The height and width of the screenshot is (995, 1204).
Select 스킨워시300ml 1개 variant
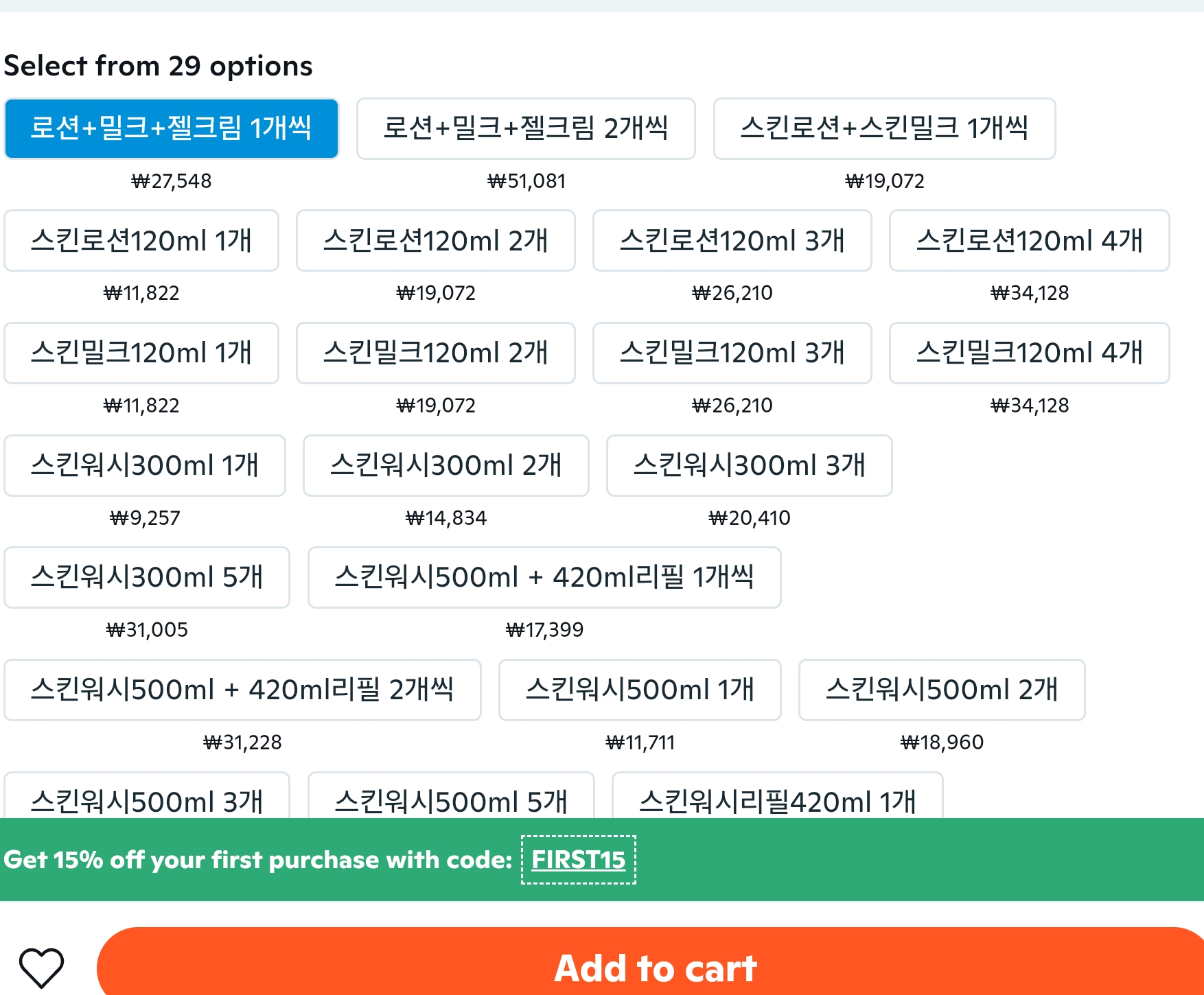(145, 465)
